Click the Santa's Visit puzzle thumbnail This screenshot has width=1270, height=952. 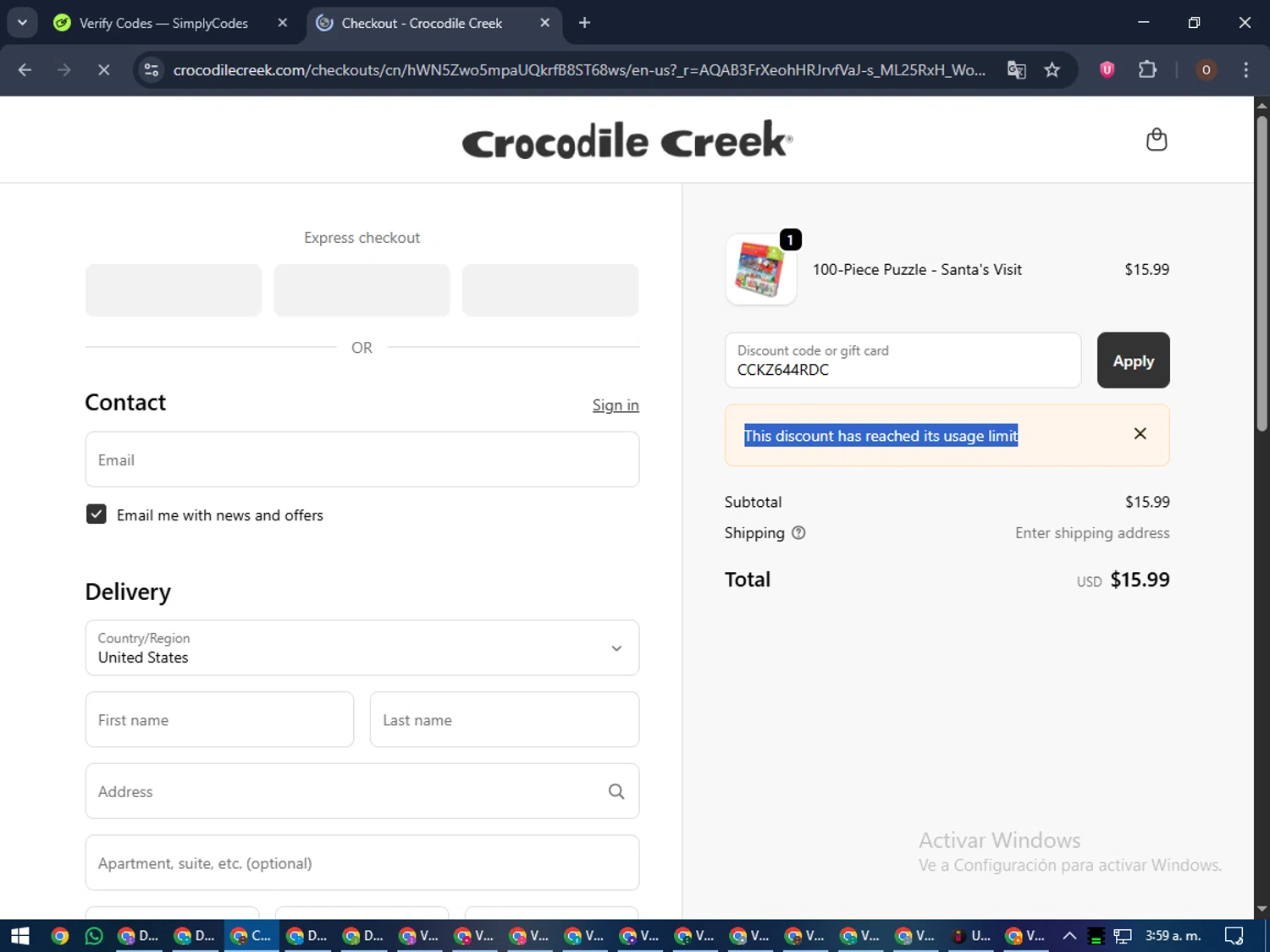760,270
